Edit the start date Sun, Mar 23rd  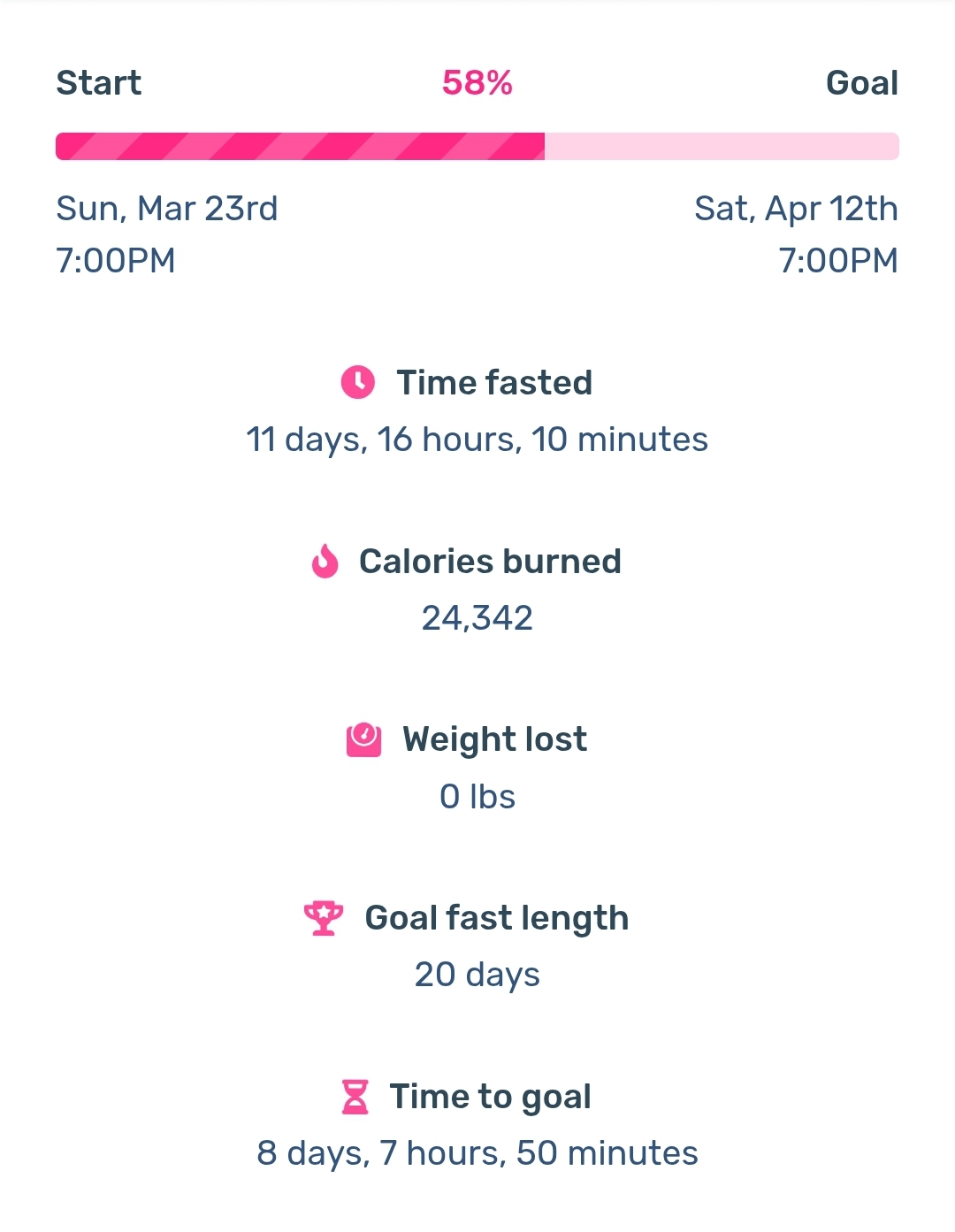[167, 209]
